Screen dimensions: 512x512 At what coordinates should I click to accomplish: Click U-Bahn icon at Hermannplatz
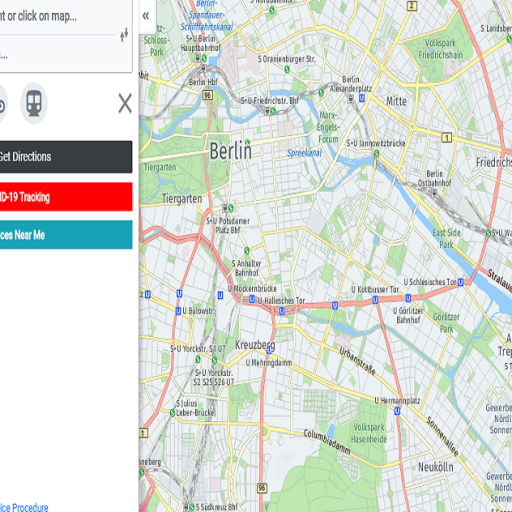point(397,411)
